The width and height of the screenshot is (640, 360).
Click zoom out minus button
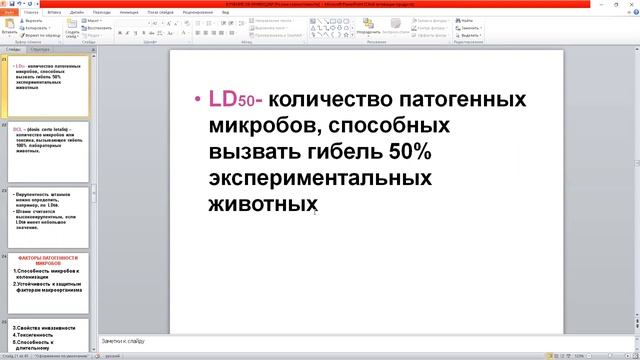pyautogui.click(x=589, y=356)
